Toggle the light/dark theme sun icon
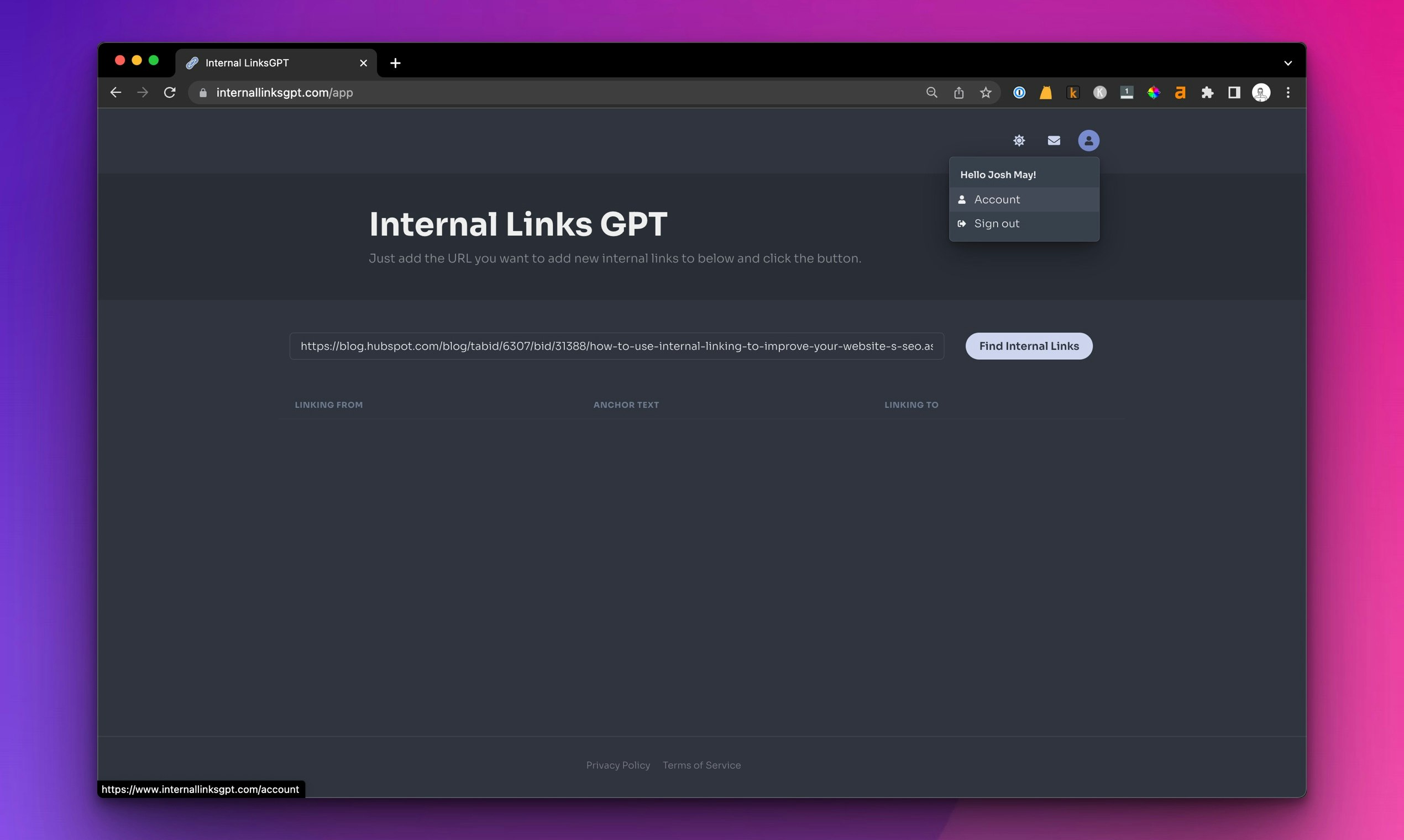 [1019, 140]
